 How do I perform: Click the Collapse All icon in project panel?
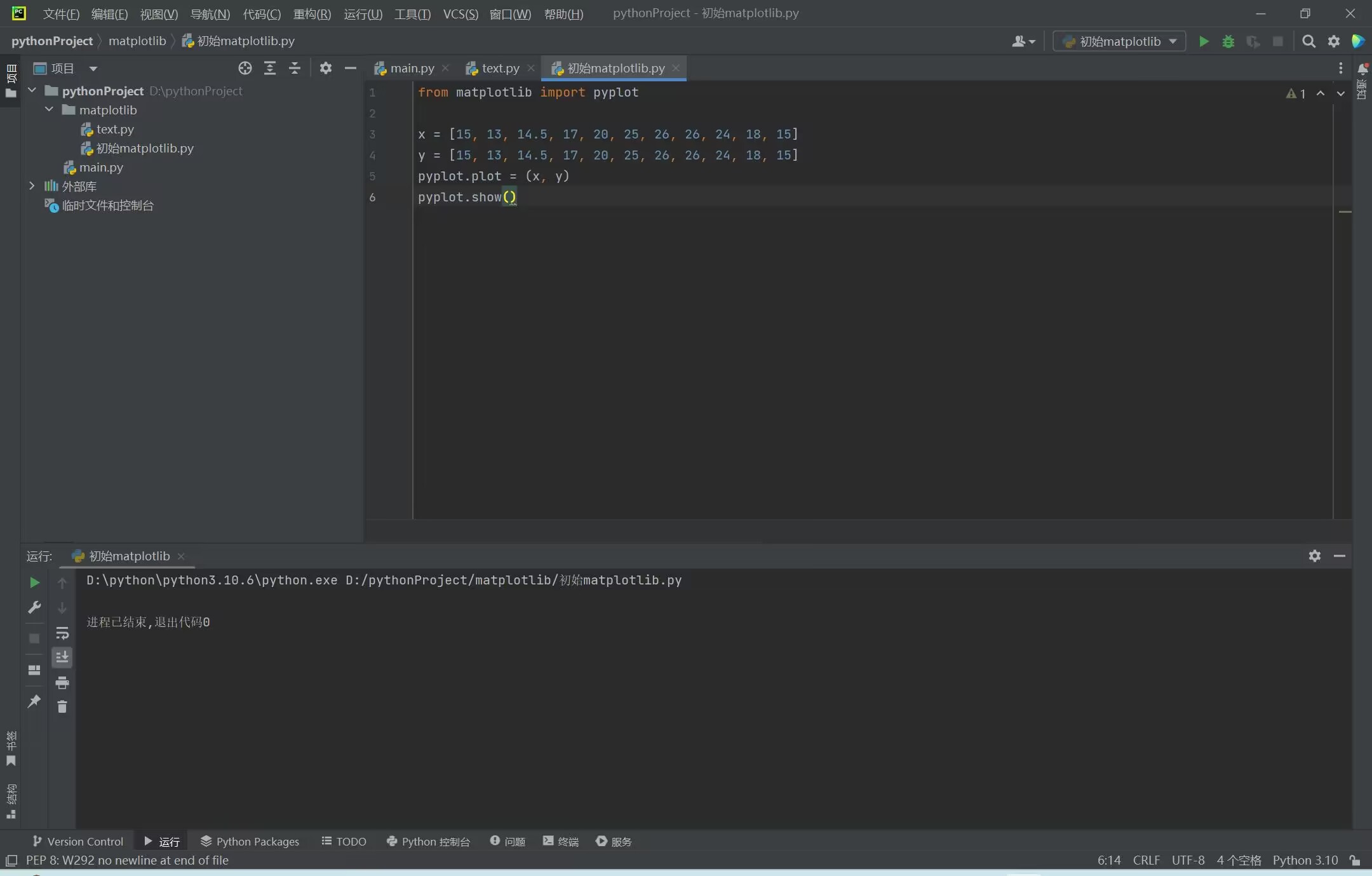294,68
